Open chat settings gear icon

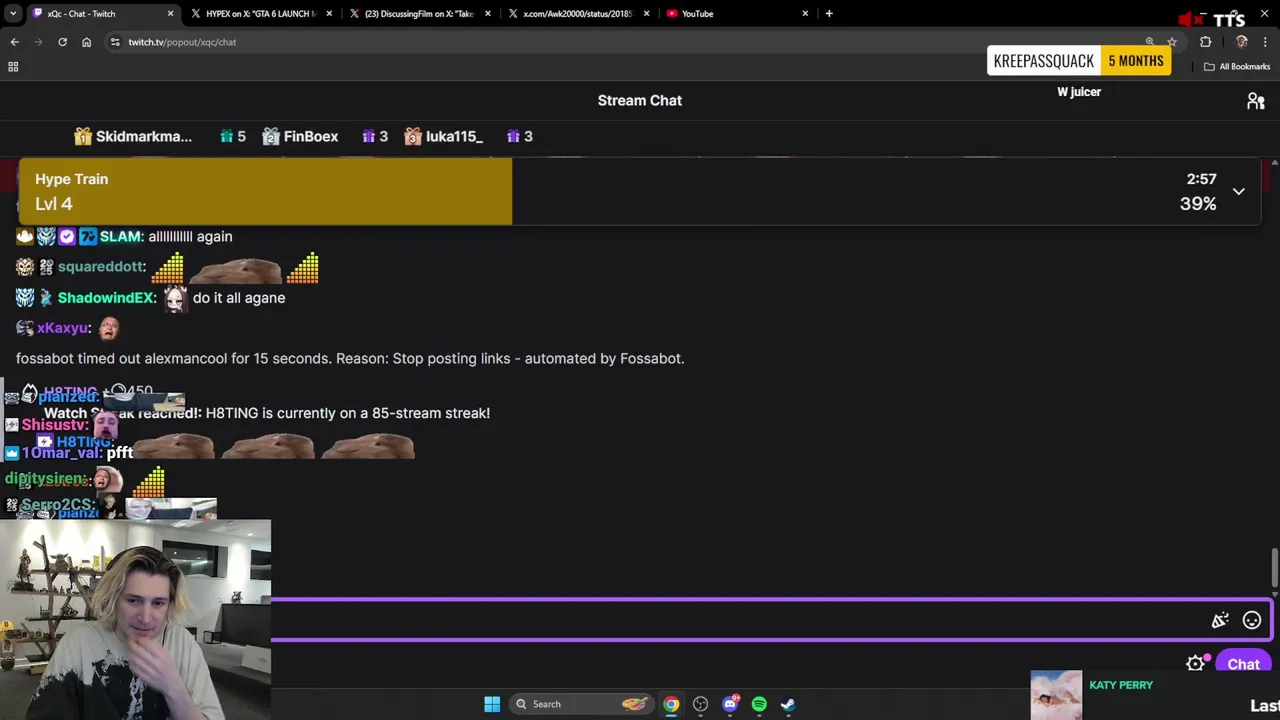coord(1195,664)
